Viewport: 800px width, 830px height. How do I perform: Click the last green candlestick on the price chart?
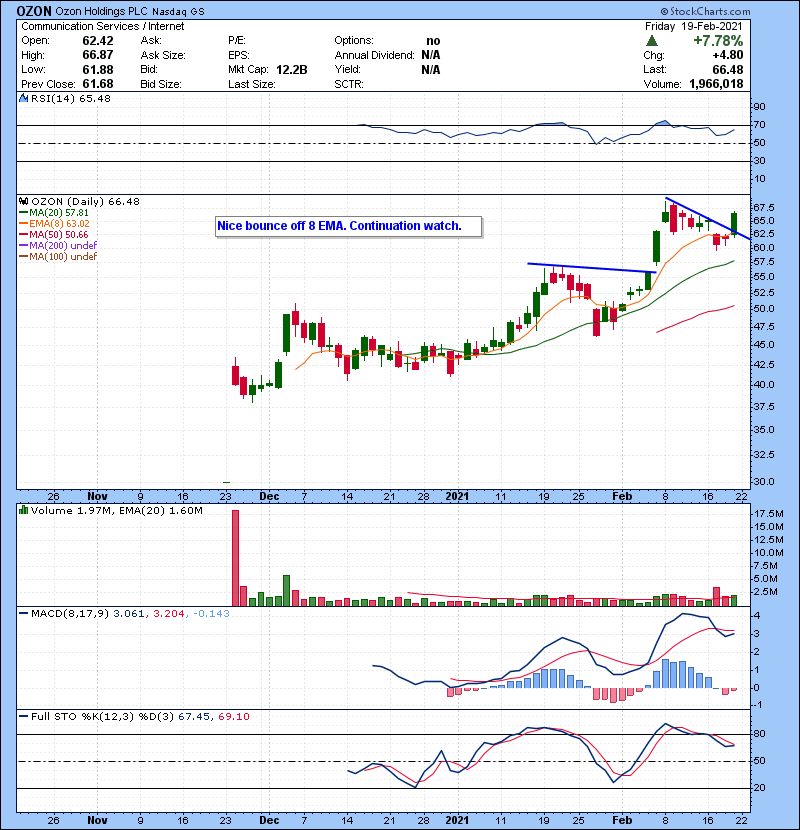[x=734, y=223]
